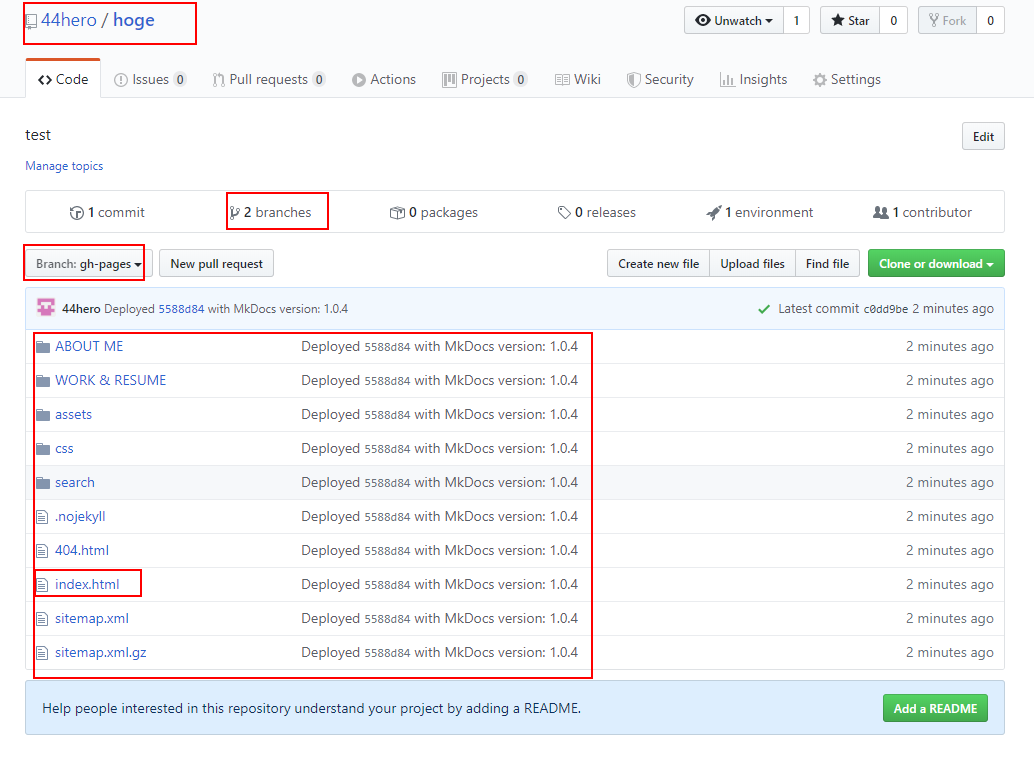The image size is (1034, 780).
Task: View the 1 contributor page
Action: click(923, 212)
